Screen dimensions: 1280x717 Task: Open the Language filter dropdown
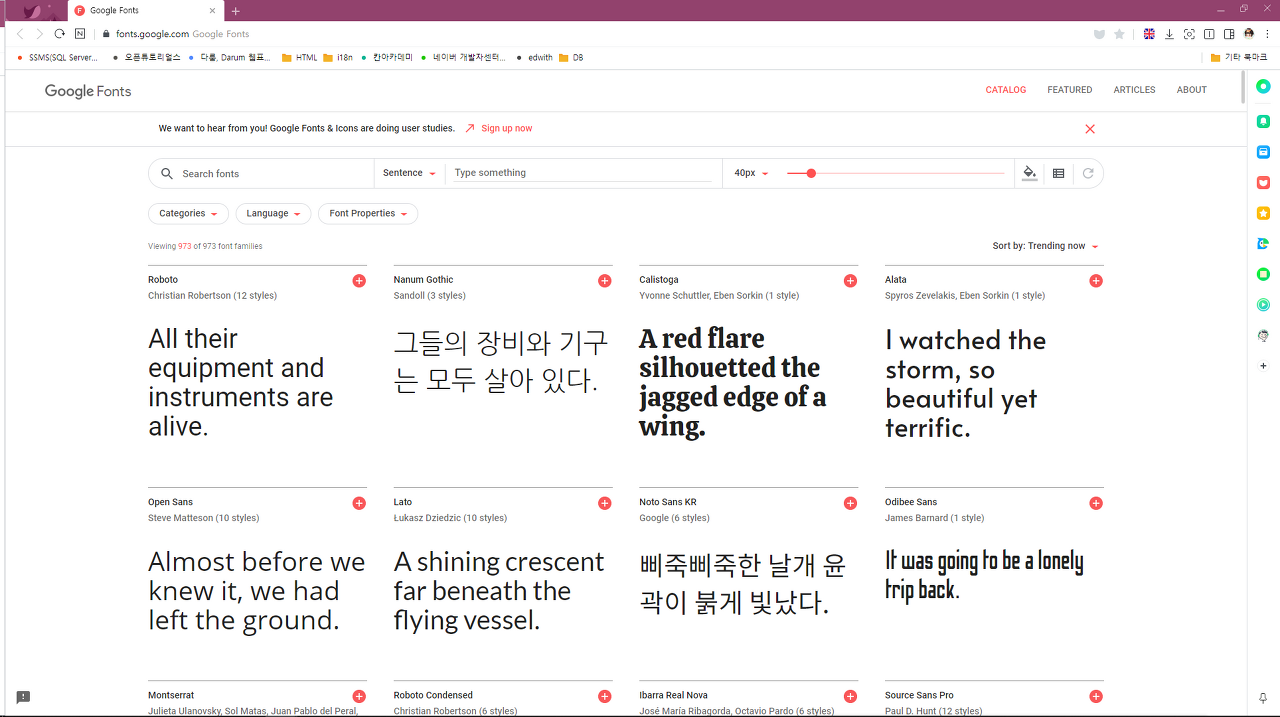point(274,214)
